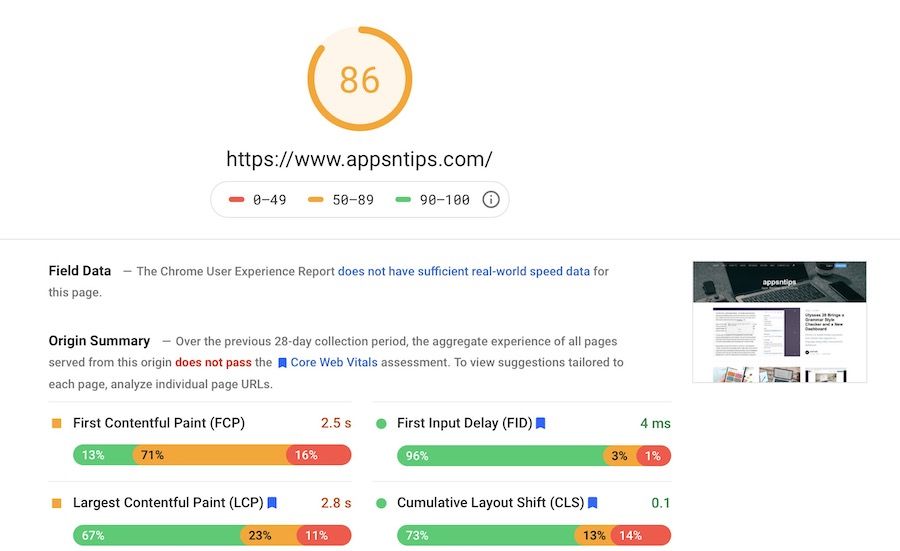
Task: Open the insufficient real-world speed data link
Action: pos(463,271)
